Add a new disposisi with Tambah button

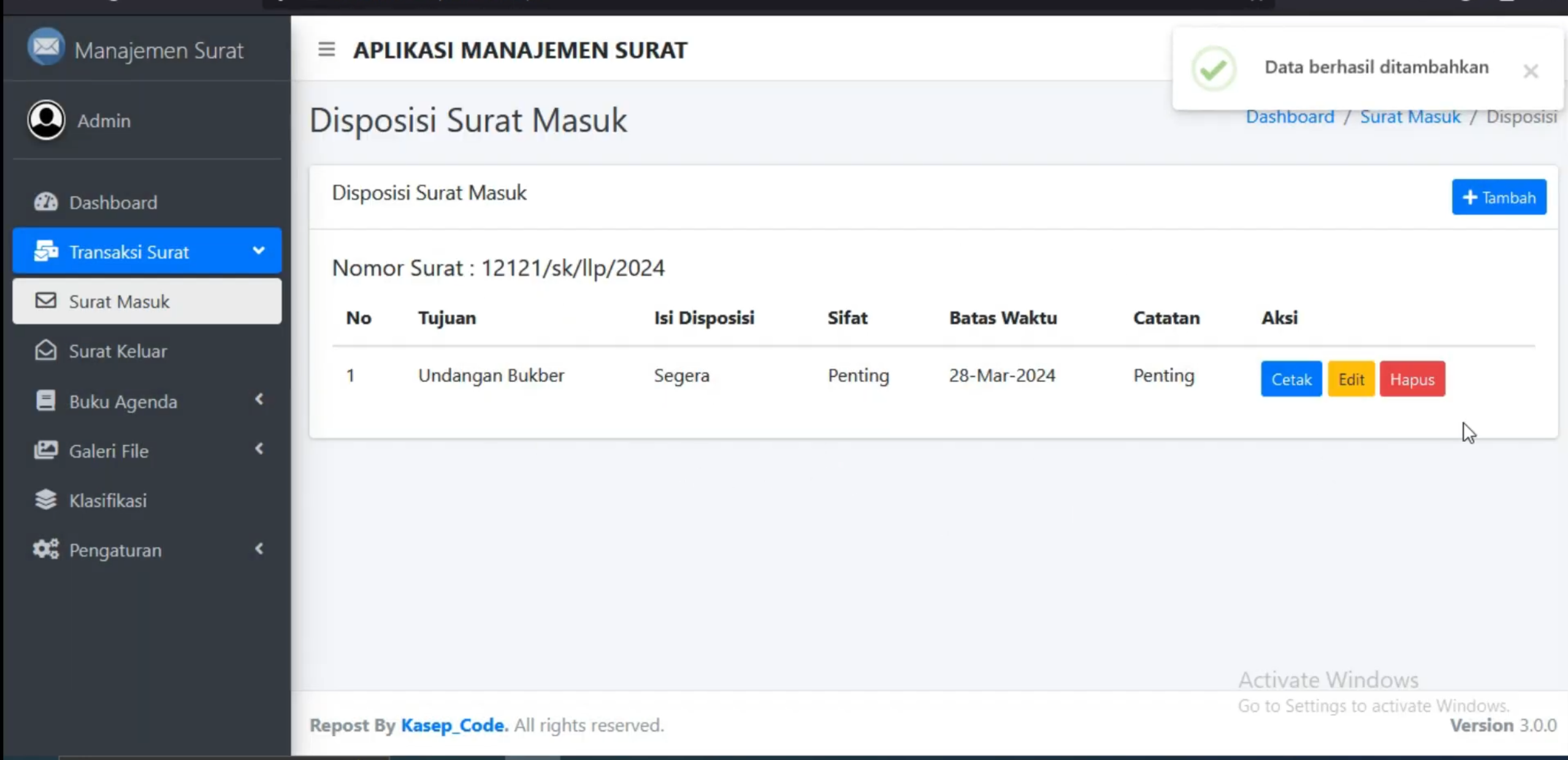click(1499, 197)
